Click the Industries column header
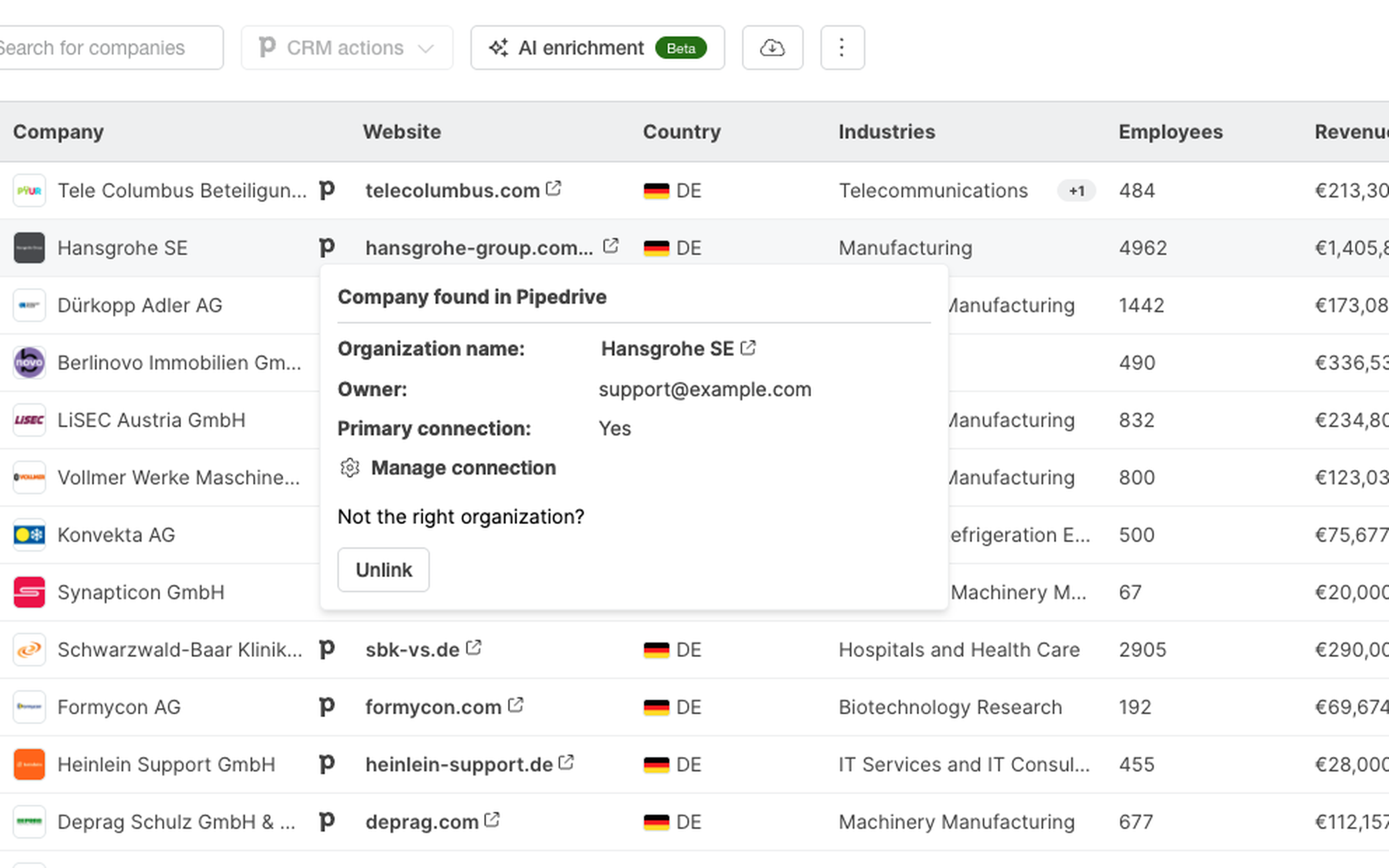1389x868 pixels. pyautogui.click(x=887, y=132)
